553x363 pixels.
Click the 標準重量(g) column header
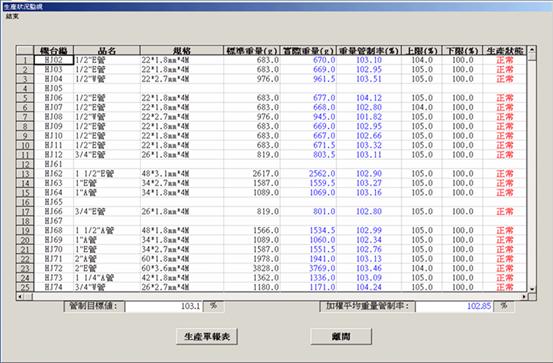(252, 50)
